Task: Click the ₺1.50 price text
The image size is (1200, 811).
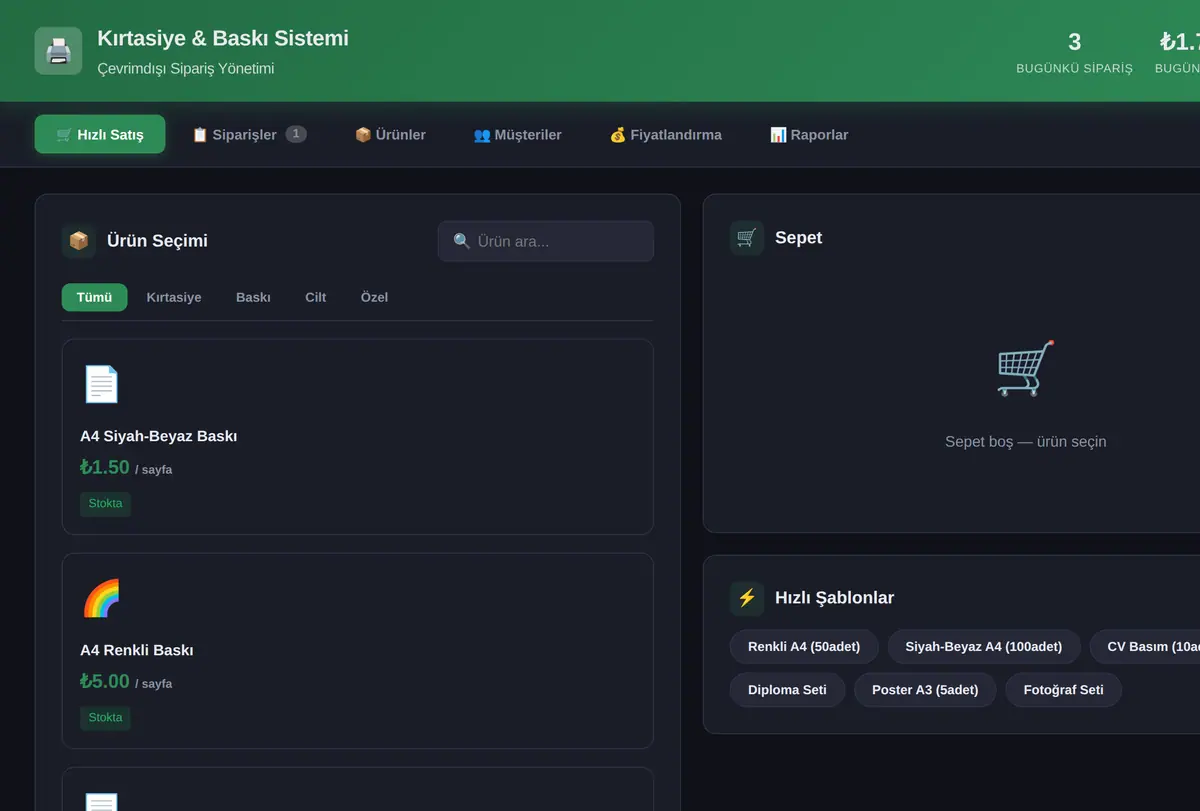Action: 105,467
